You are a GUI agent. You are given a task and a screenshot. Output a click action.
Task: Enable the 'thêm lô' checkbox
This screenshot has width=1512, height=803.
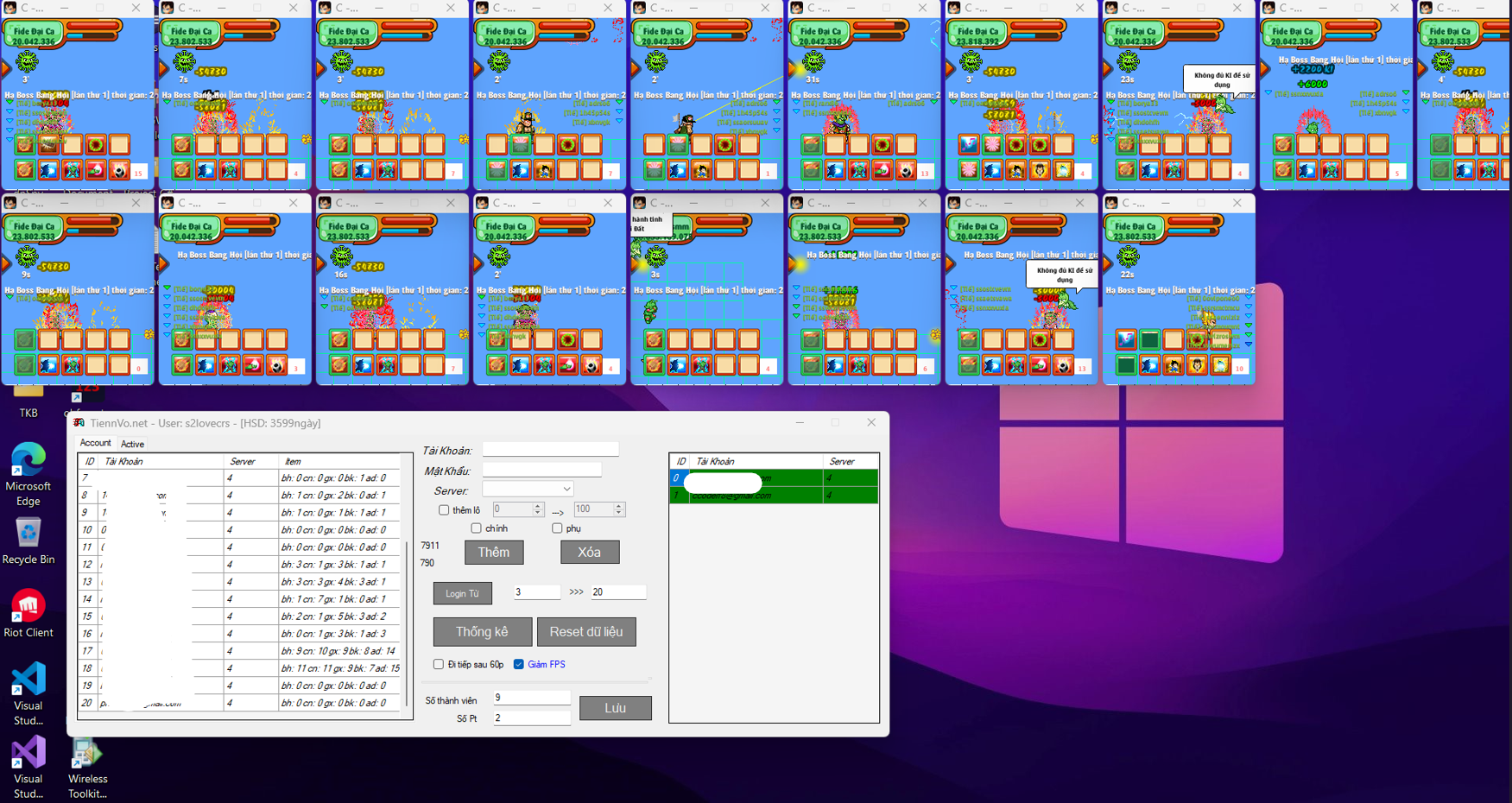click(444, 510)
